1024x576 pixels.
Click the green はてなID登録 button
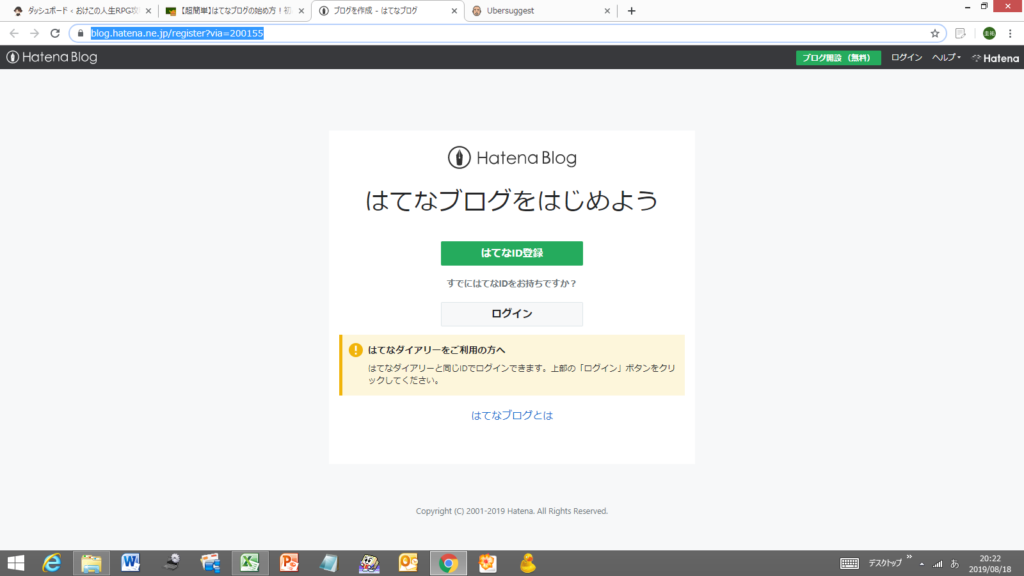[x=512, y=253]
